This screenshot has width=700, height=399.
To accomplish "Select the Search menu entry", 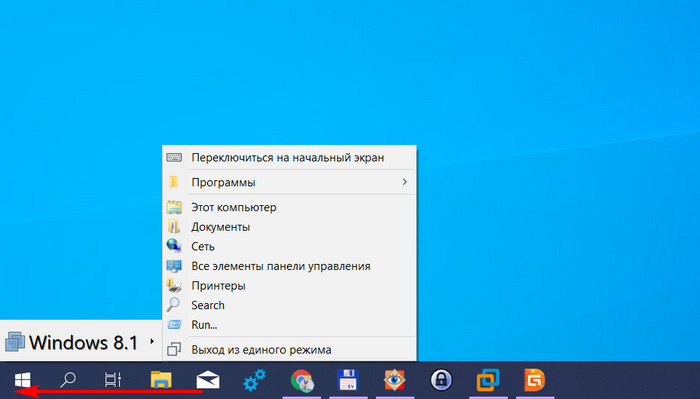I will point(290,305).
